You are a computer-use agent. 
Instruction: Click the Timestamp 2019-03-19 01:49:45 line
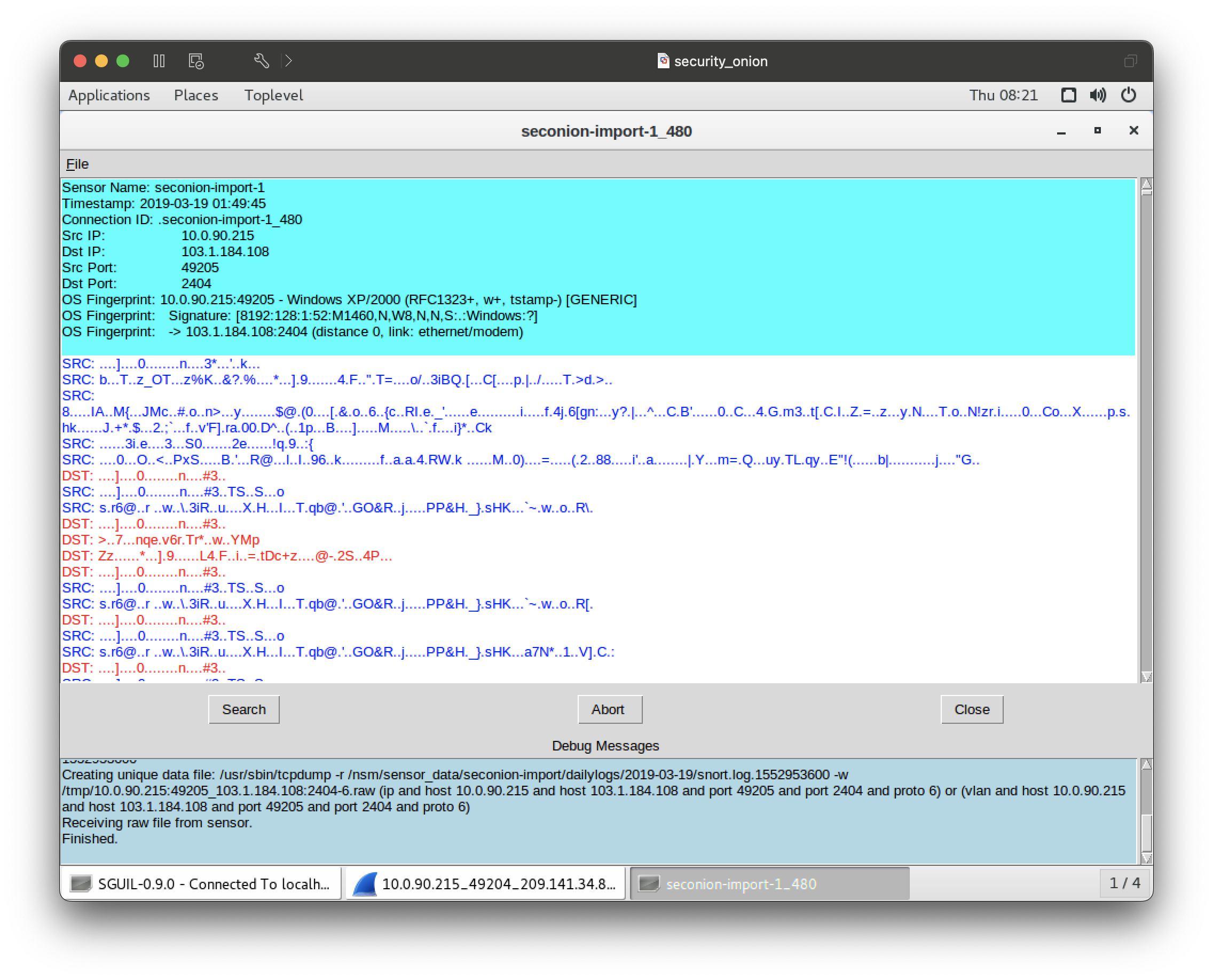(x=164, y=203)
